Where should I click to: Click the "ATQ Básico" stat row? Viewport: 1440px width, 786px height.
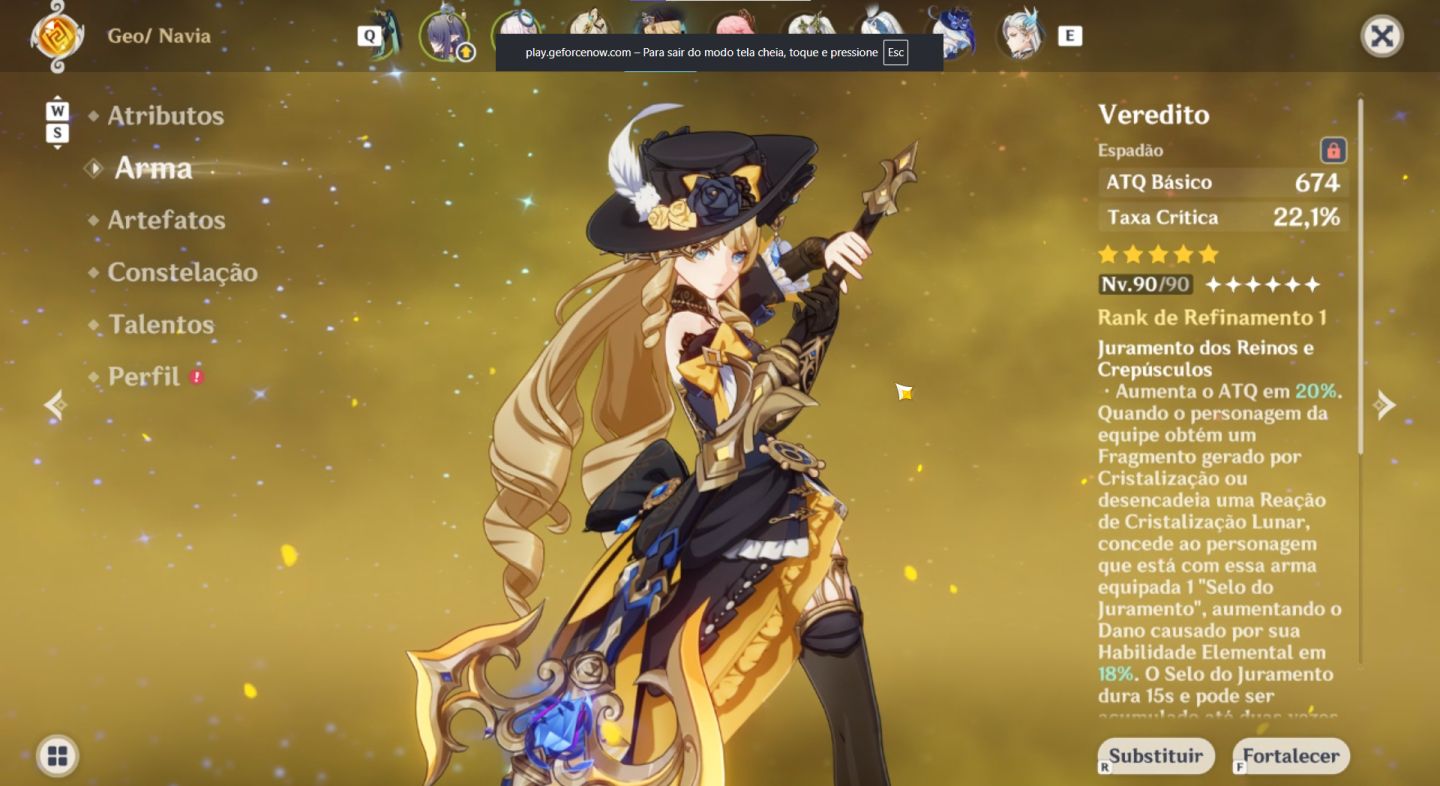coord(1223,182)
